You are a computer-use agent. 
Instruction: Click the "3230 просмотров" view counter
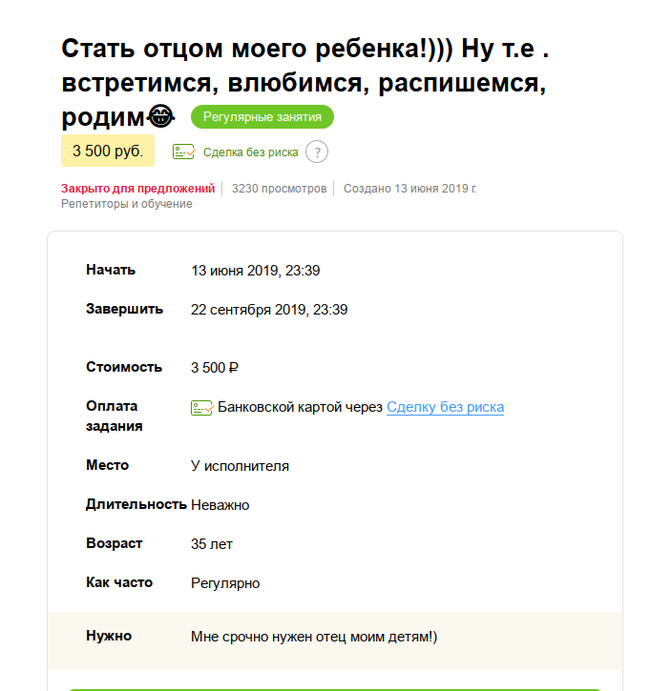[279, 188]
